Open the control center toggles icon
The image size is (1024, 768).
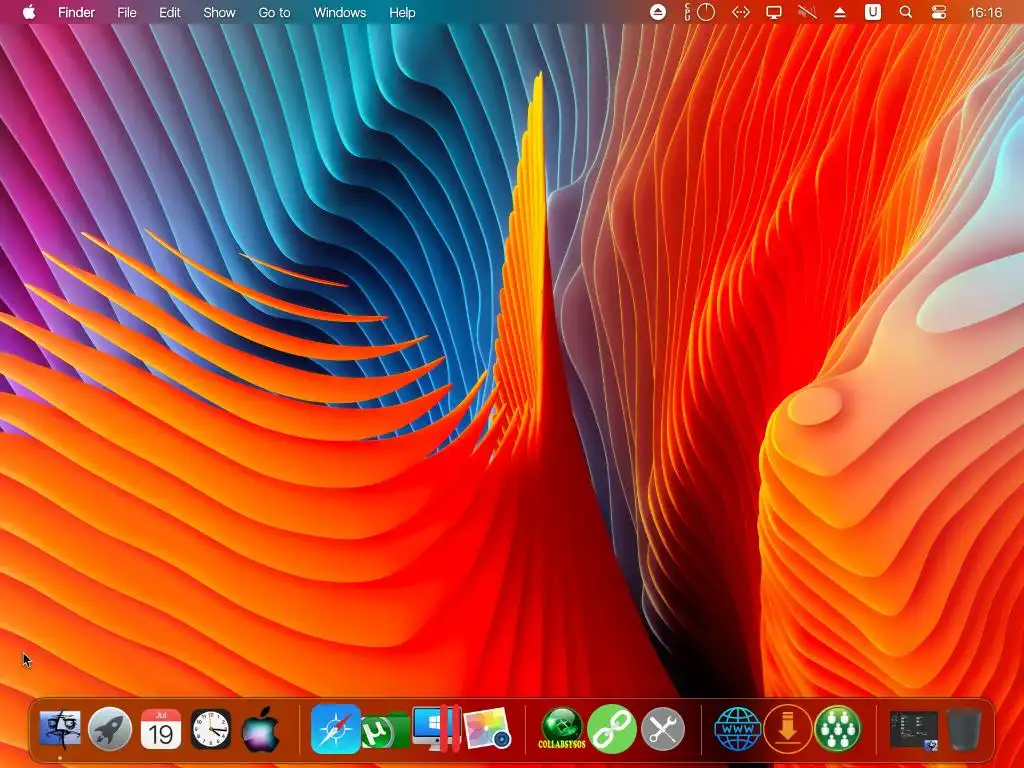tap(939, 12)
